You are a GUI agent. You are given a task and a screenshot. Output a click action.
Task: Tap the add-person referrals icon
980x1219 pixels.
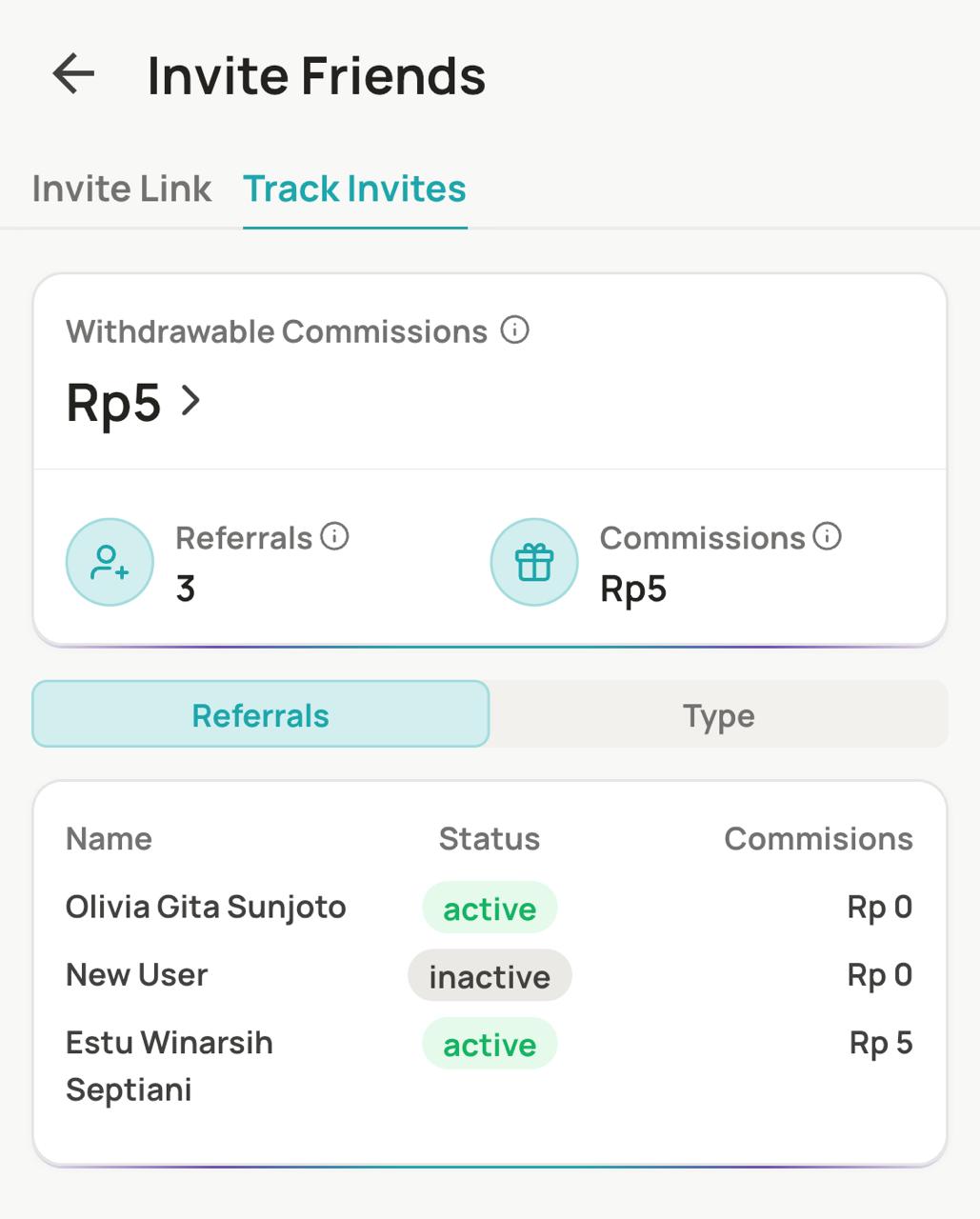pyautogui.click(x=110, y=562)
